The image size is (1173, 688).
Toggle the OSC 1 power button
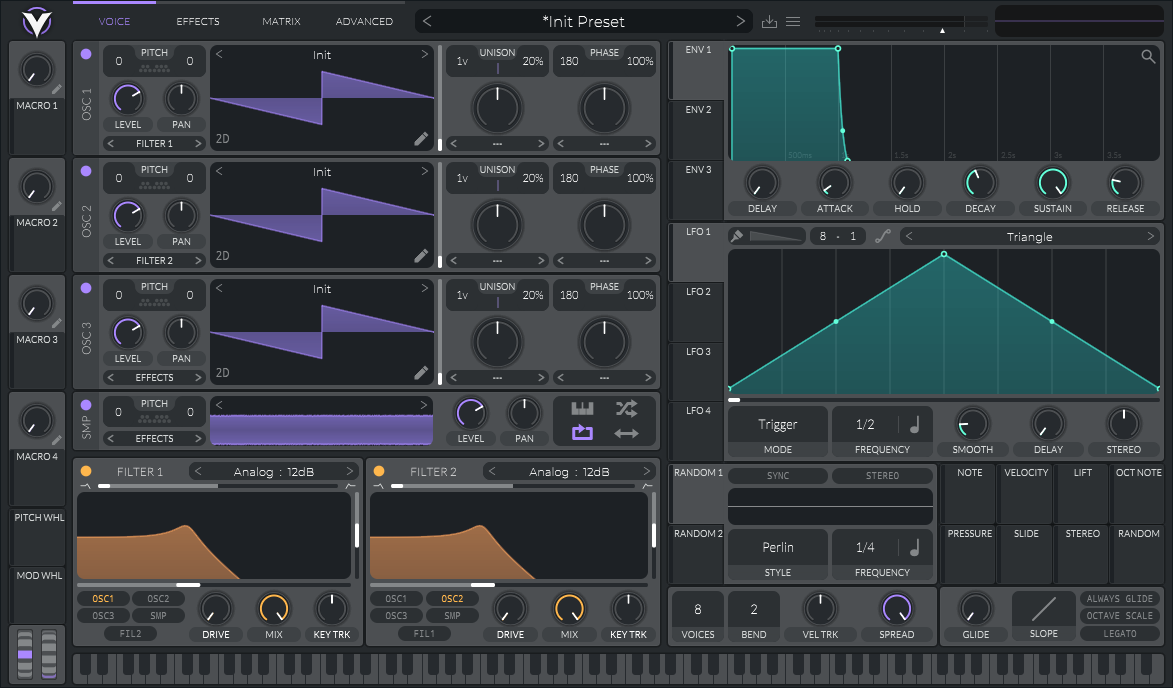86,55
